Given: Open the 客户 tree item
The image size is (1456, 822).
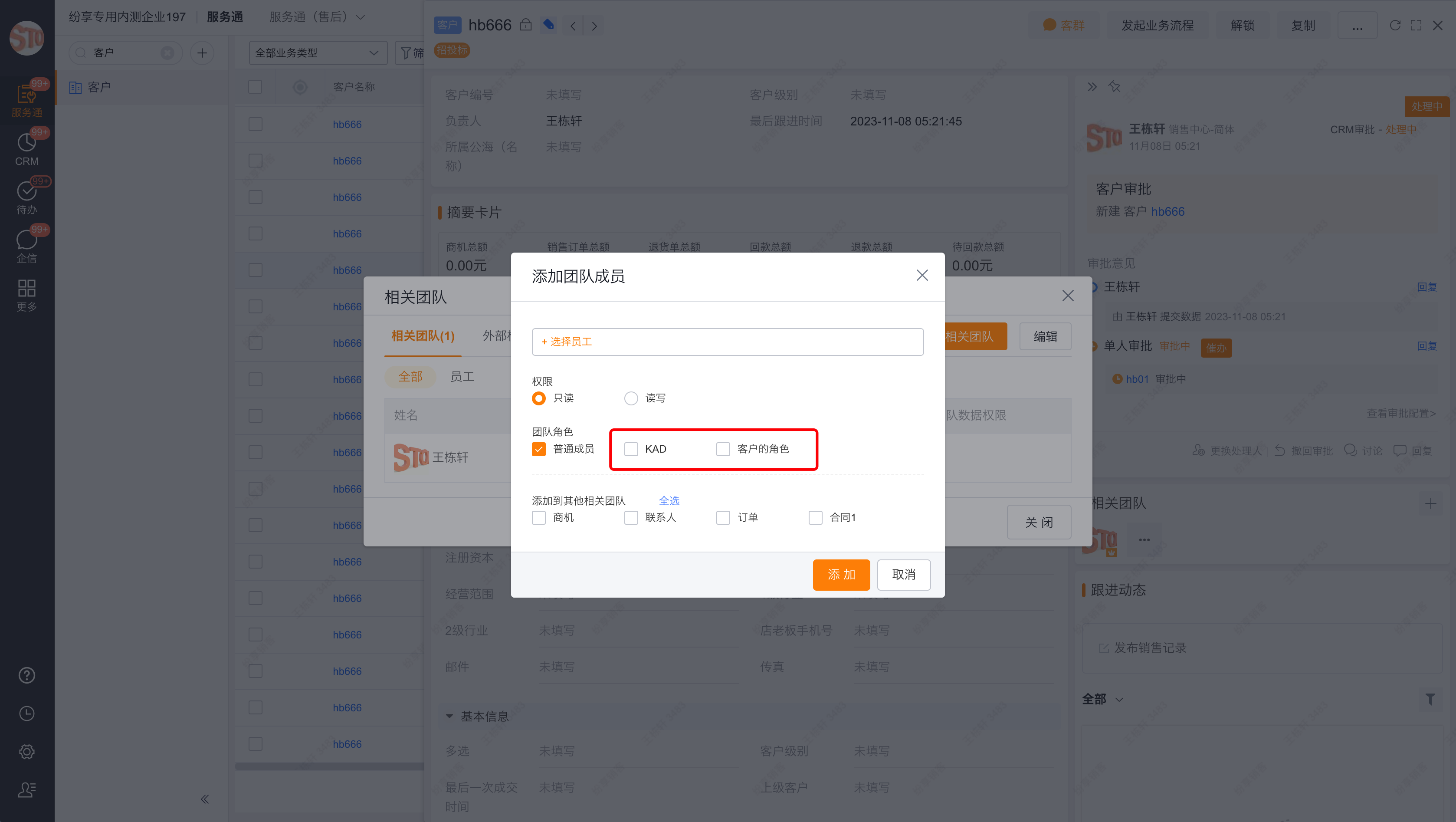Looking at the screenshot, I should (x=141, y=87).
